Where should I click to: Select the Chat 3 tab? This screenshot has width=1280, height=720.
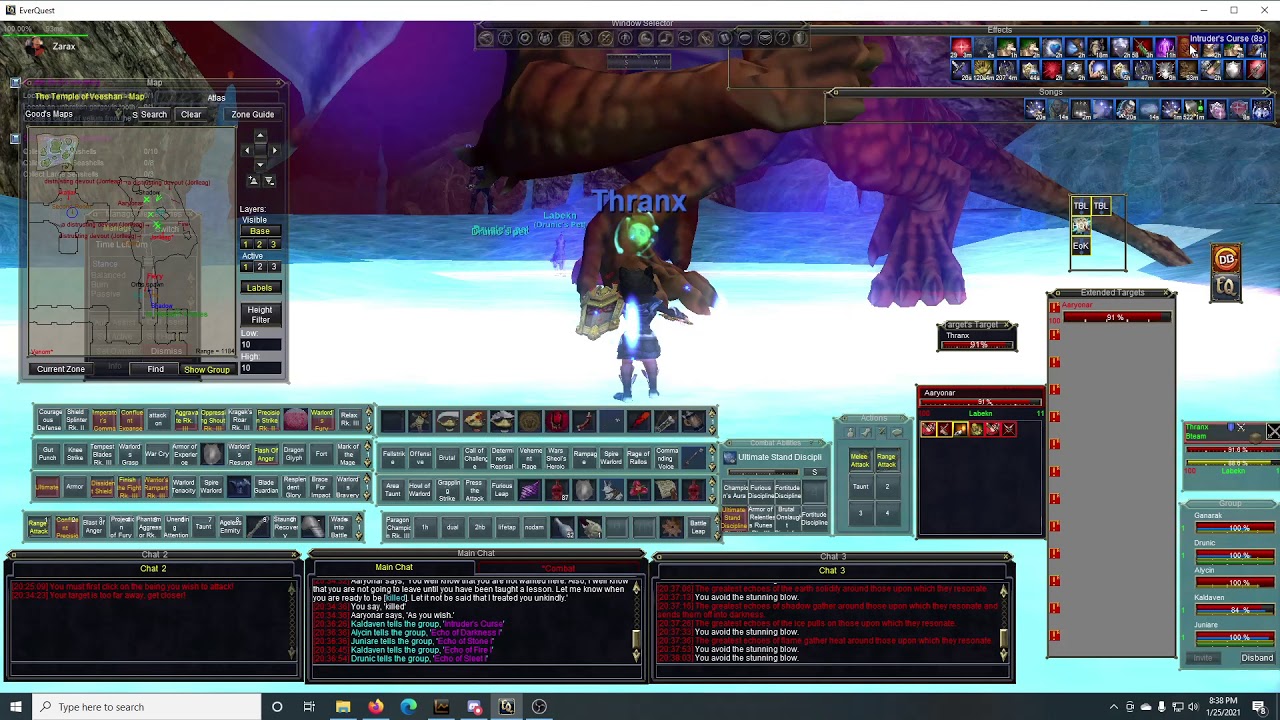point(831,570)
